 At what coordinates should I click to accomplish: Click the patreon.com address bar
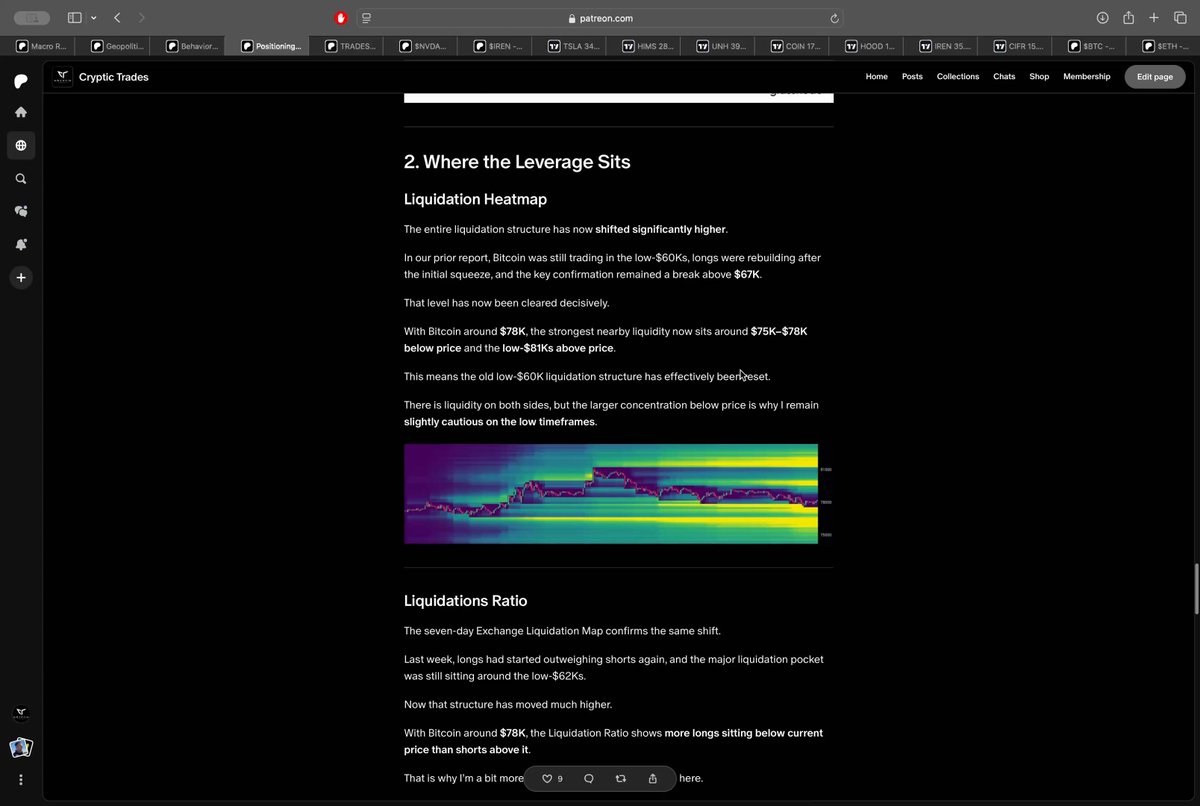[x=599, y=18]
